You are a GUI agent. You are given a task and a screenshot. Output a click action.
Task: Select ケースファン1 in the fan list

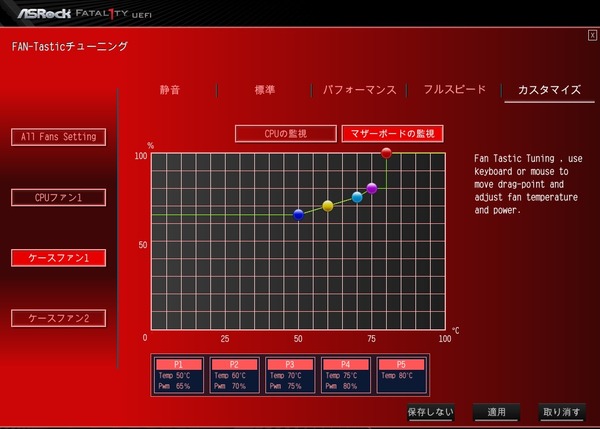pyautogui.click(x=59, y=258)
